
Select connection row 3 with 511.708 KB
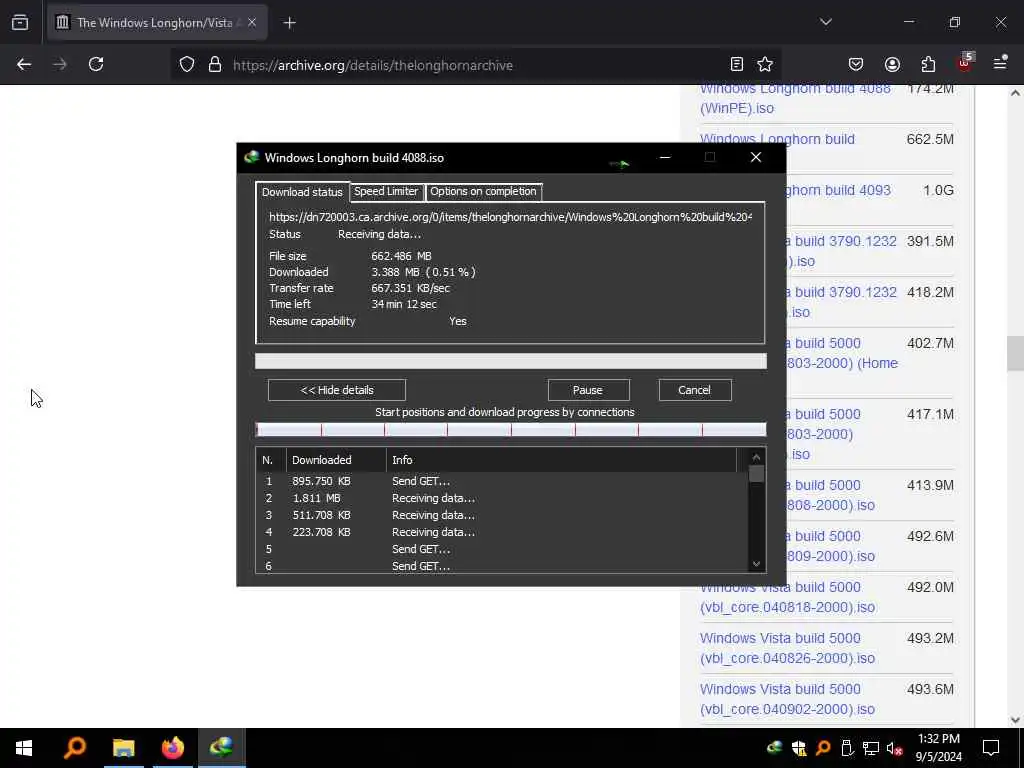tap(502, 515)
